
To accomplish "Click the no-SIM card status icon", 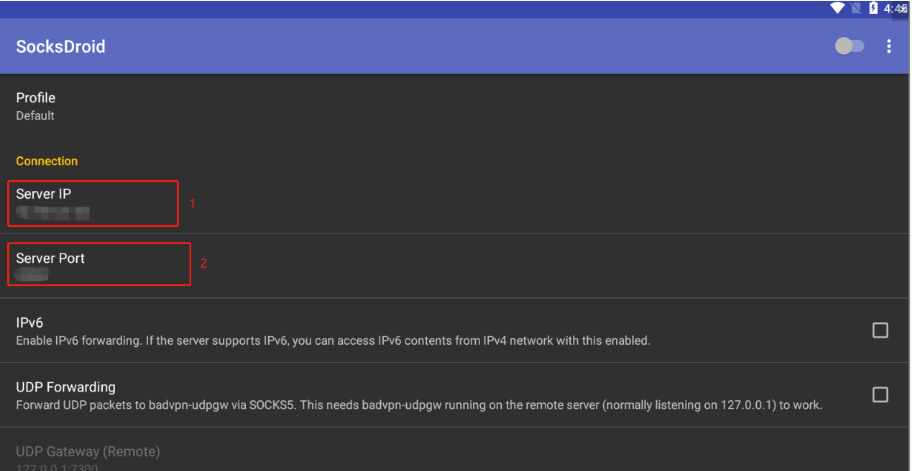I will pyautogui.click(x=856, y=8).
